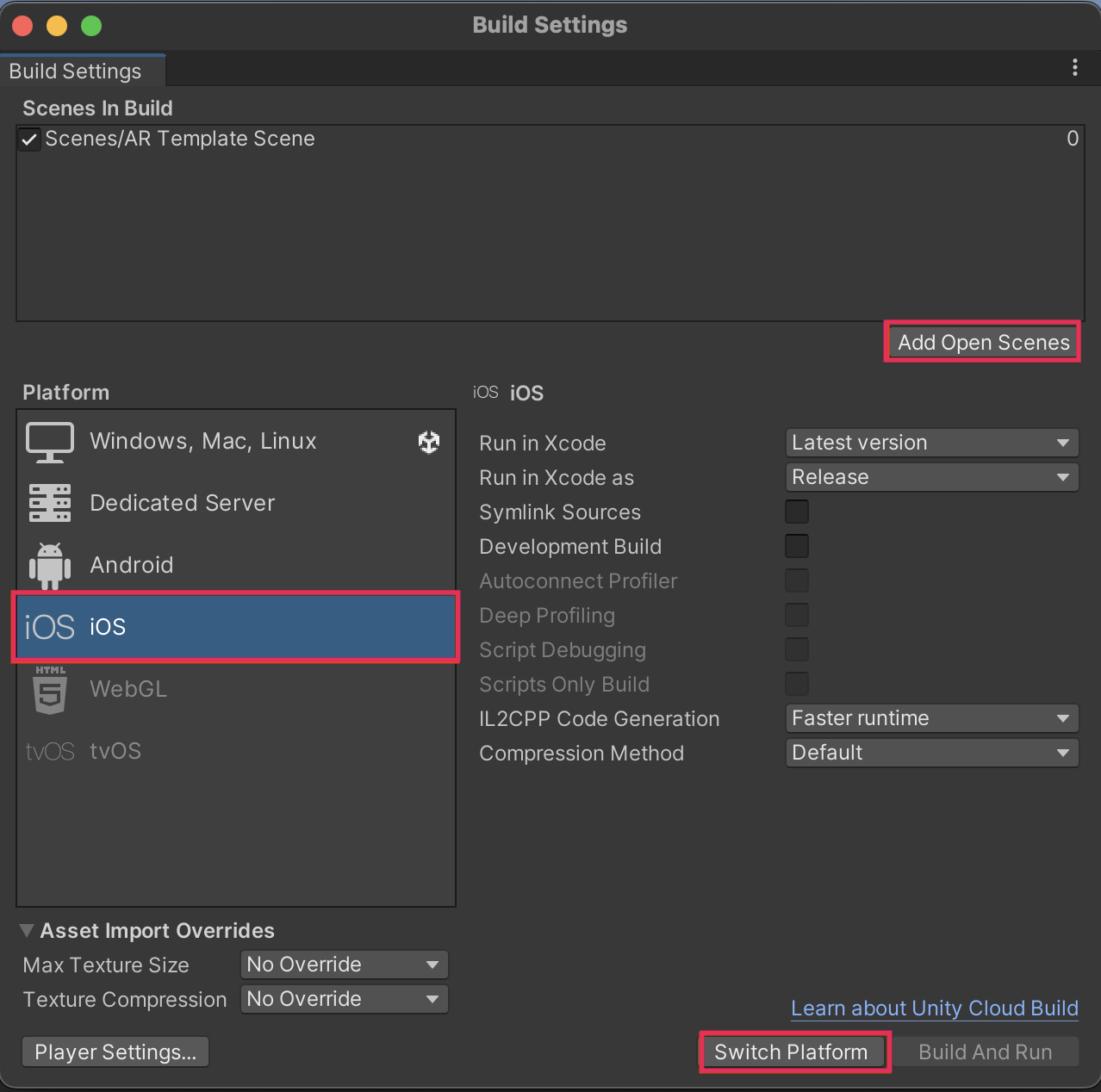Select the Dedicated Server rack icon
This screenshot has width=1101, height=1092.
point(50,503)
